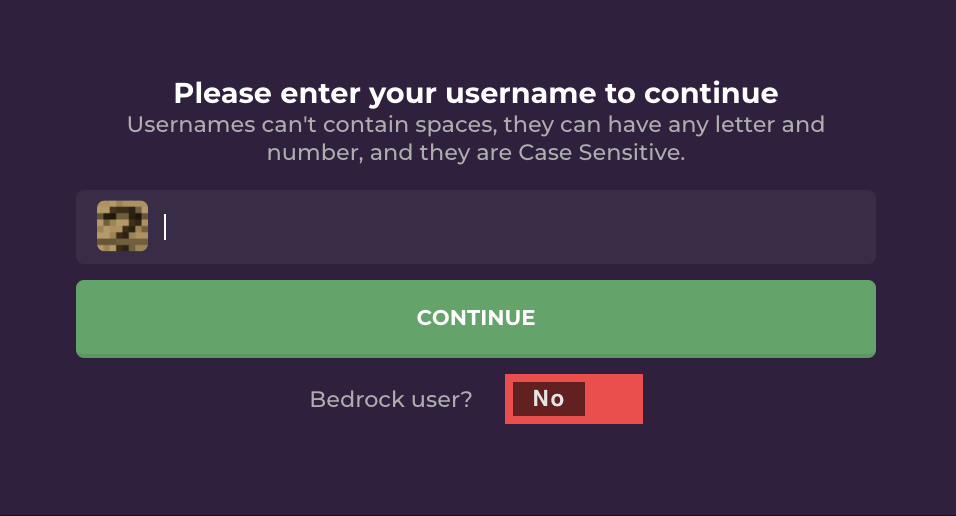Click the far right end of the username input bar

click(x=854, y=227)
